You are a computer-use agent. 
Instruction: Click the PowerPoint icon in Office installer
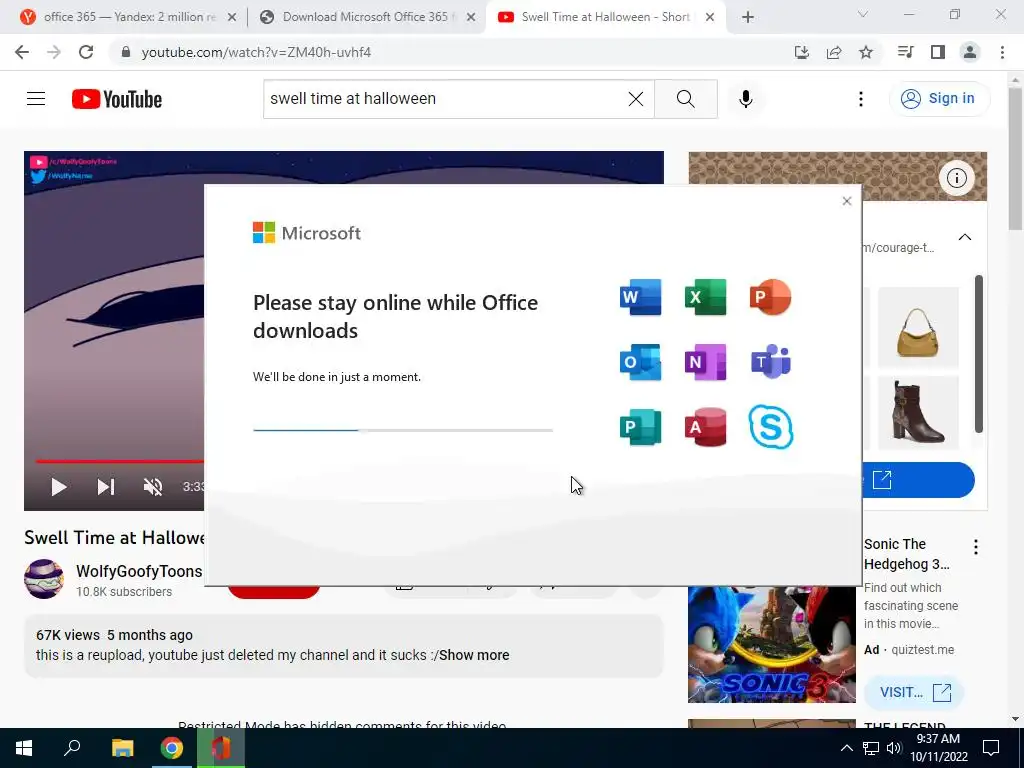click(x=771, y=297)
